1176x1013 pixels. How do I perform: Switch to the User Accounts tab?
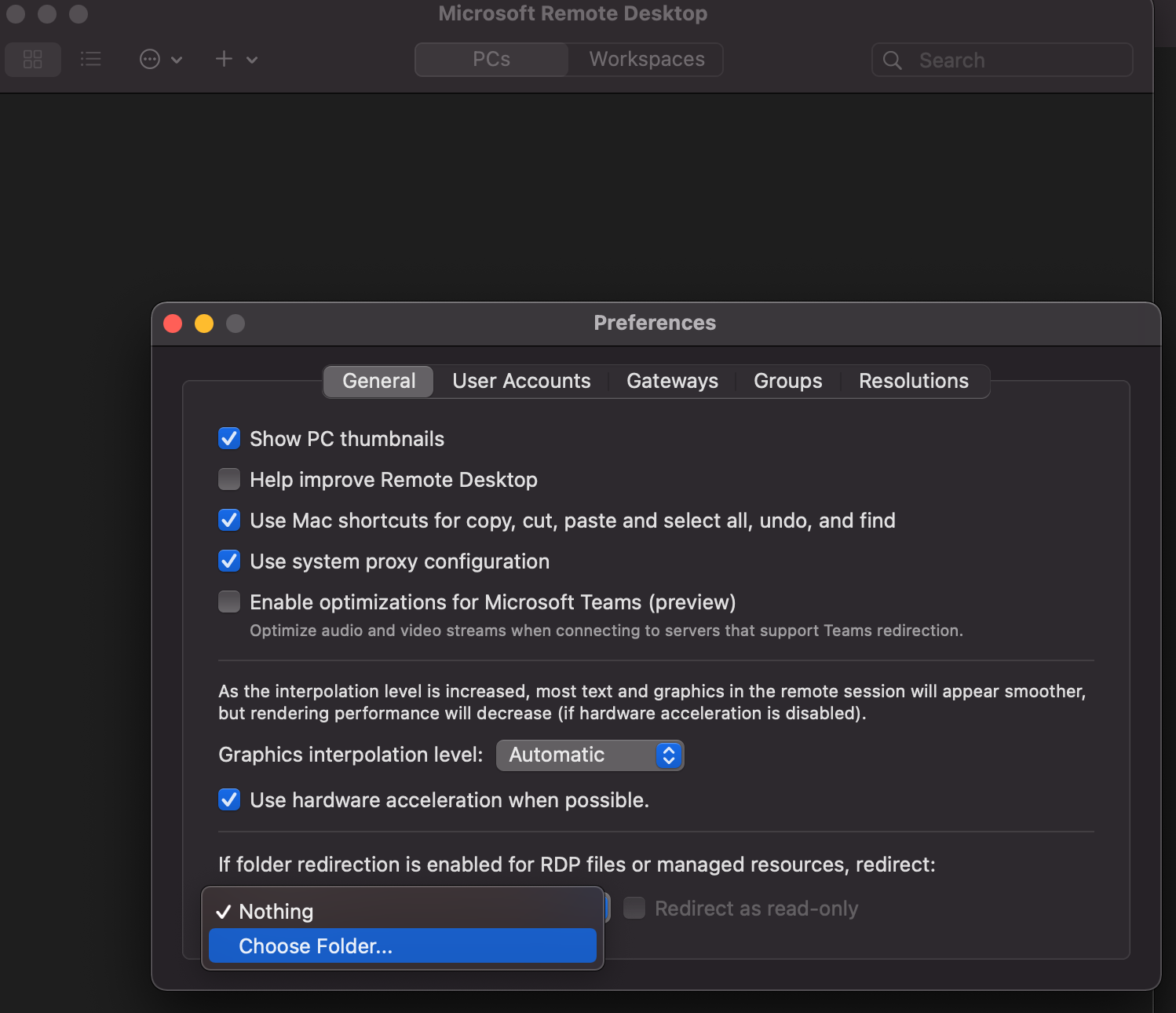pyautogui.click(x=520, y=381)
